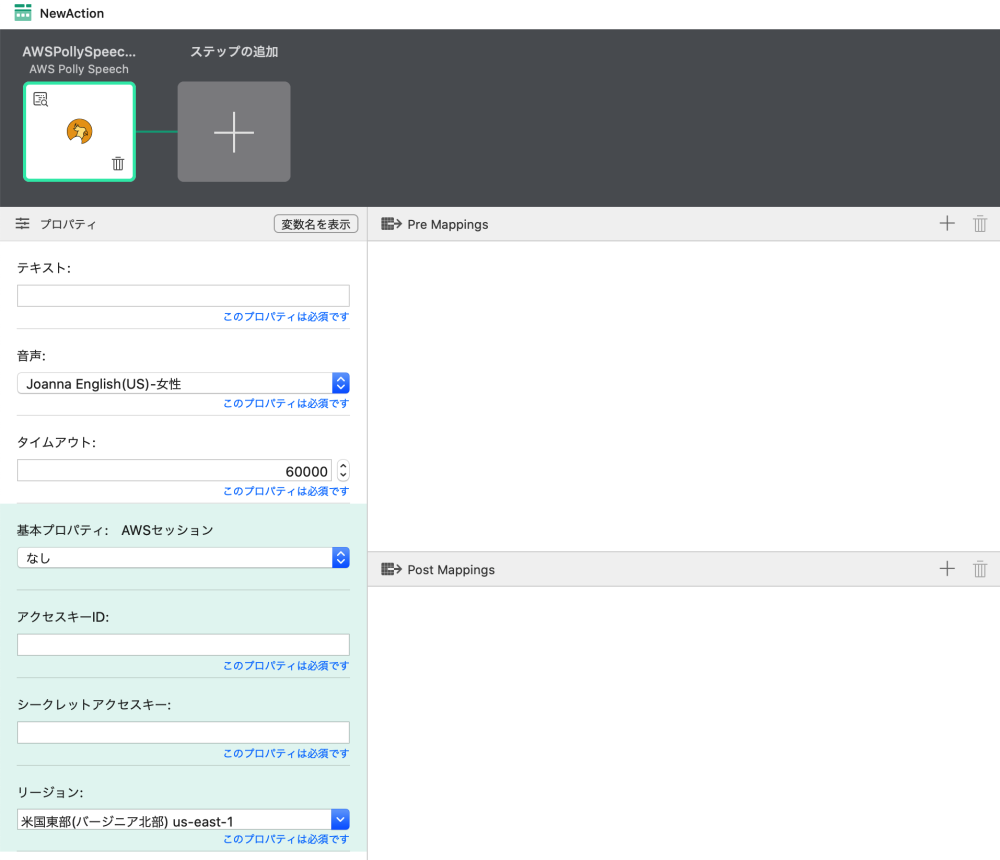Open the AWSセッション dropdown showing なし
Viewport: 1000px width, 860px height.
click(x=340, y=558)
